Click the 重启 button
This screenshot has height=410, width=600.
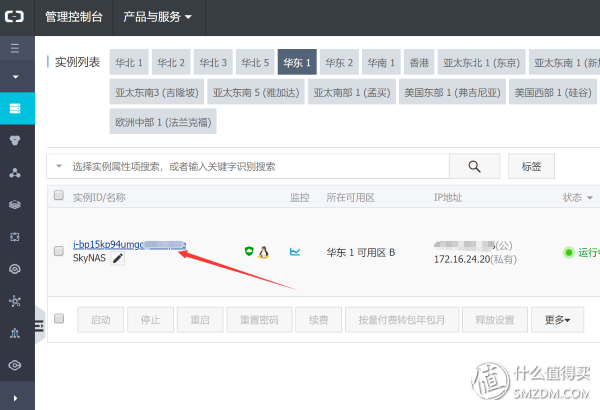pyautogui.click(x=200, y=320)
